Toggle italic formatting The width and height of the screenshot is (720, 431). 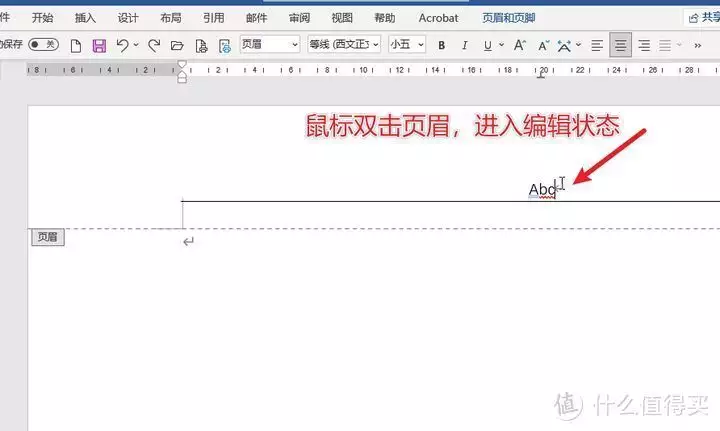point(465,45)
